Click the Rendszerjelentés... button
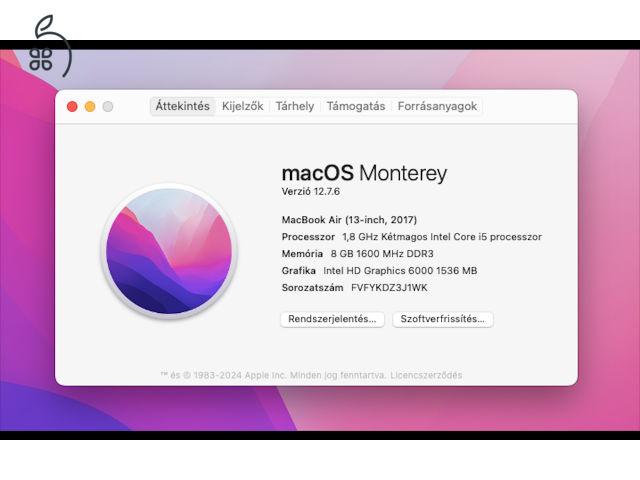 coord(332,319)
